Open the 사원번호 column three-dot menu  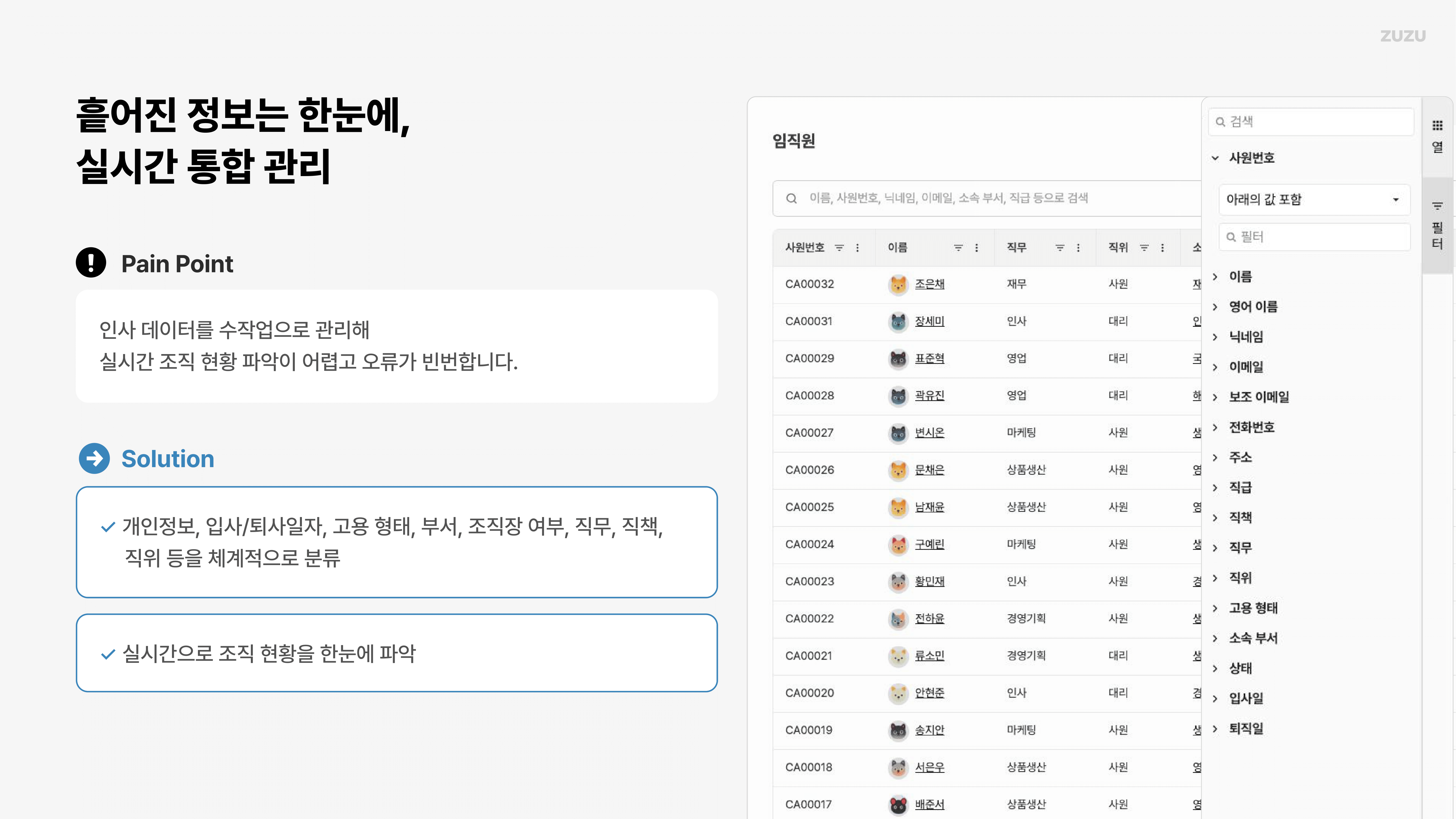coord(858,248)
